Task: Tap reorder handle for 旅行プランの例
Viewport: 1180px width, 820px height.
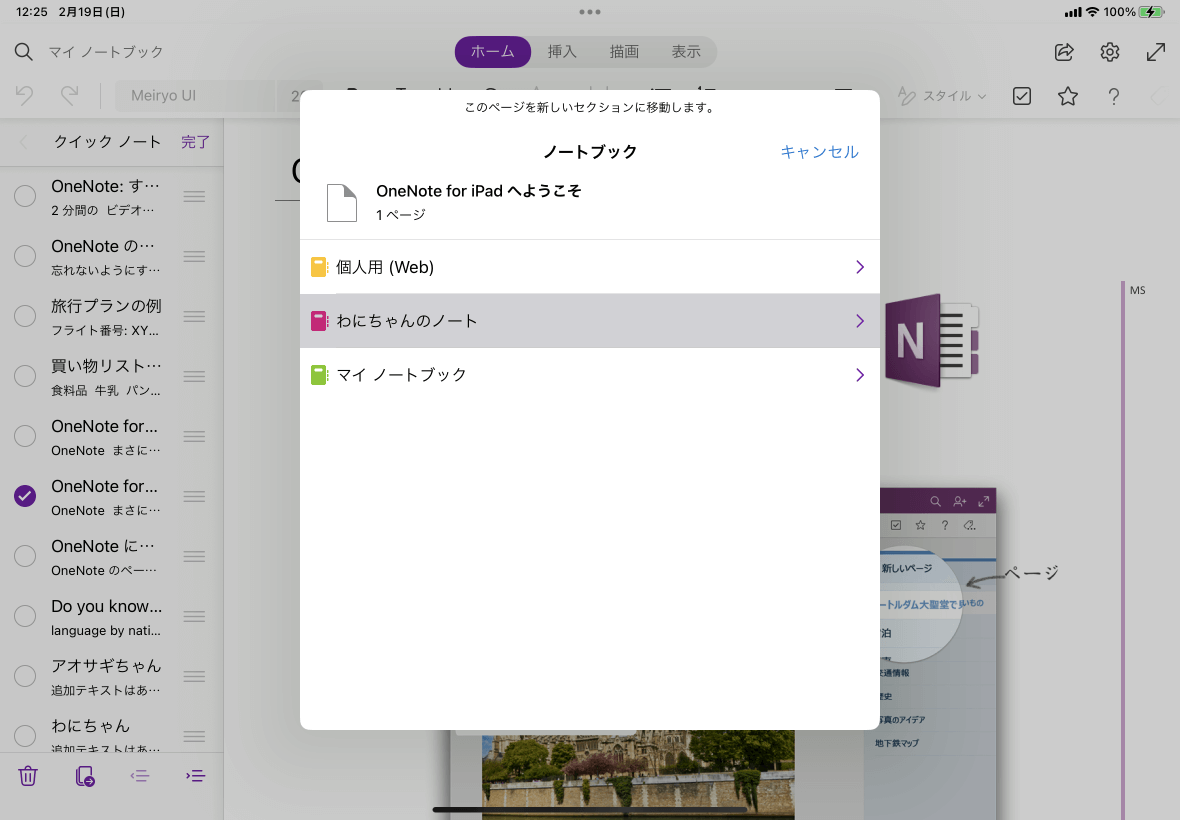Action: 194,316
